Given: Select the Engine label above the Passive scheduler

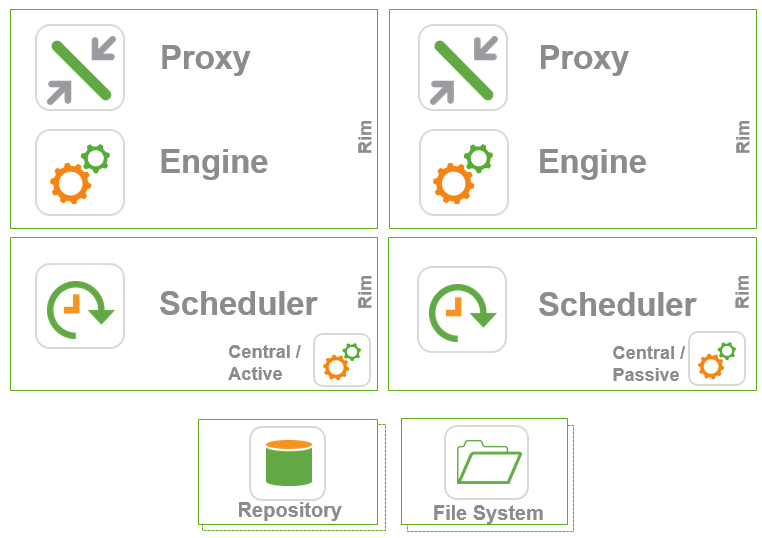Looking at the screenshot, I should pos(592,161).
